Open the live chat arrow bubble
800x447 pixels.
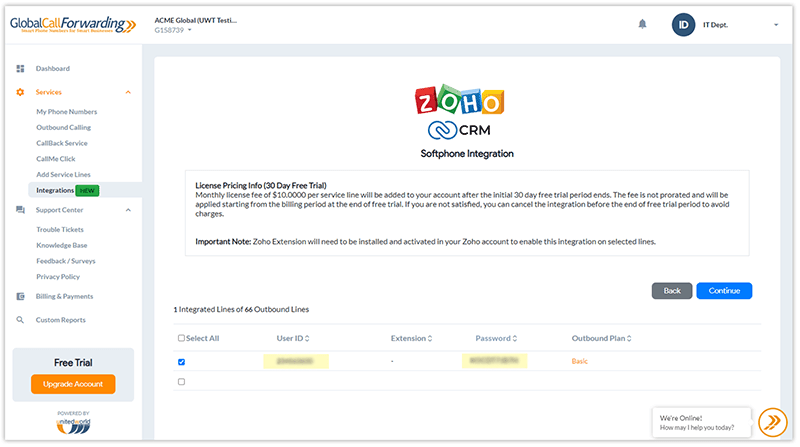[772, 422]
